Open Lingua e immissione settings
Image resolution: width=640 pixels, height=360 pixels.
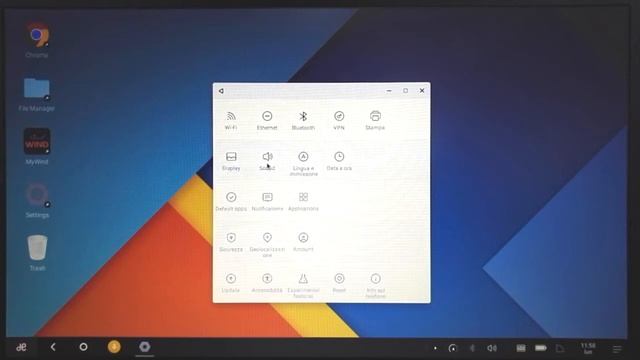coord(303,163)
